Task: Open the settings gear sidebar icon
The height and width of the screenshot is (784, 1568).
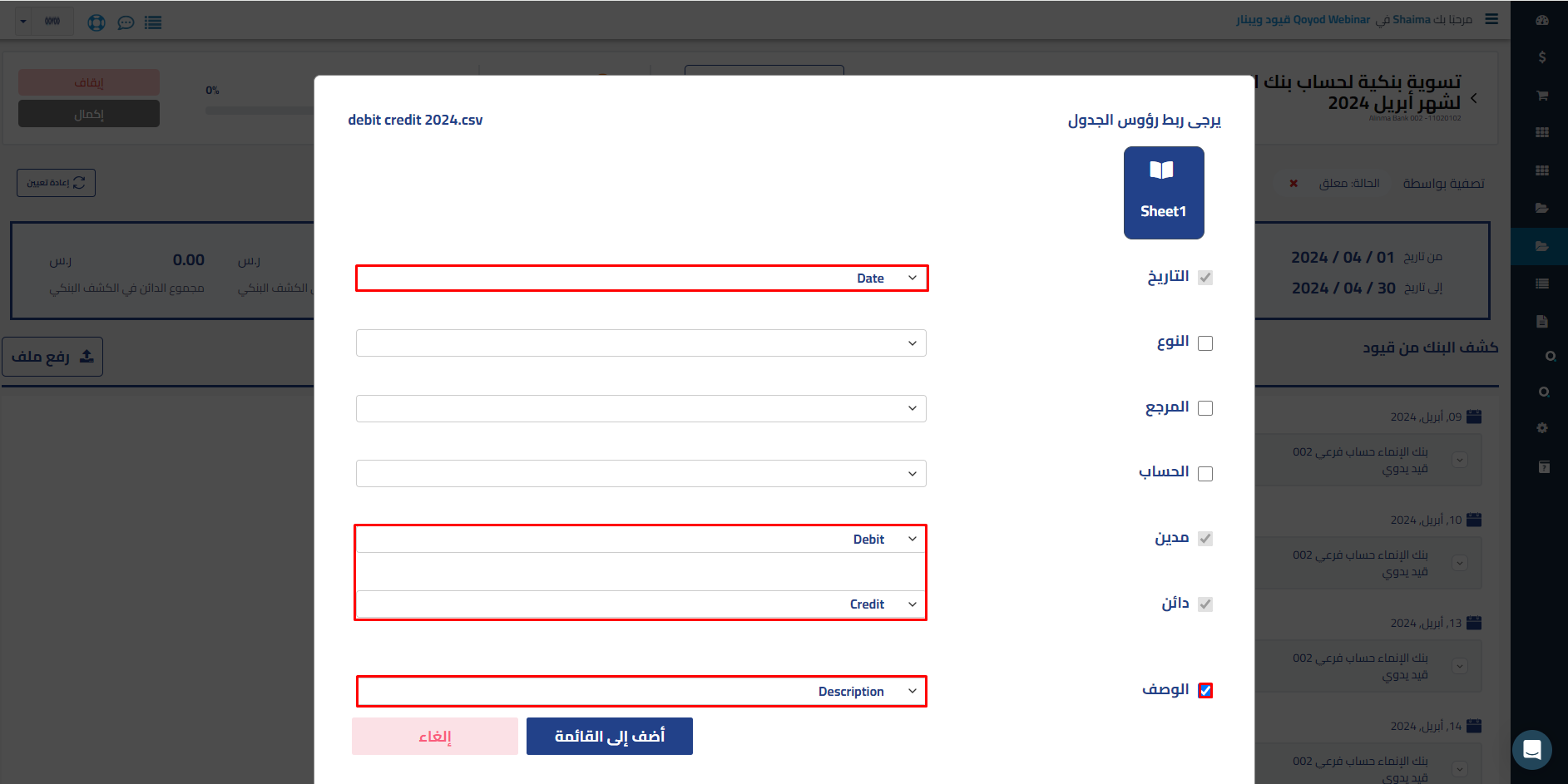Action: tap(1541, 428)
